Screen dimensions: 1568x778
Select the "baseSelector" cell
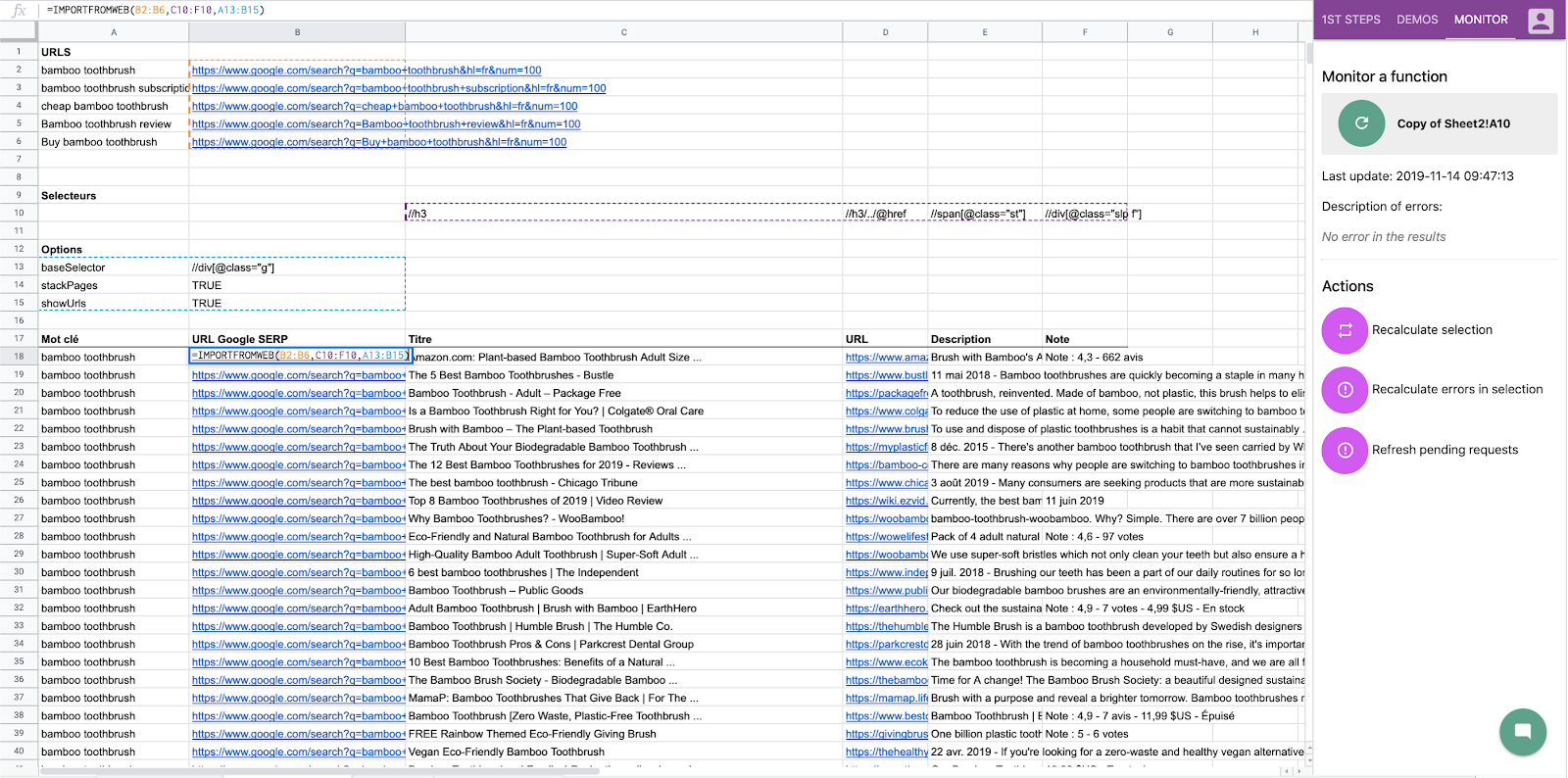coord(114,267)
